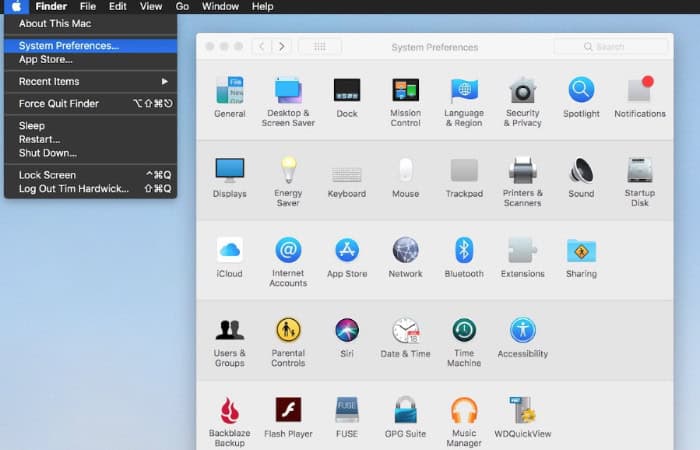Screen dimensions: 700x450
Task: Choose Restart… from Apple menu
Action: pos(91,139)
